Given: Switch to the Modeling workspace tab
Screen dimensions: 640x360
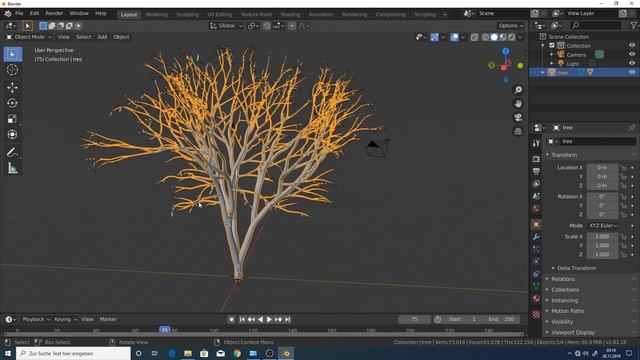Looking at the screenshot, I should click(157, 14).
